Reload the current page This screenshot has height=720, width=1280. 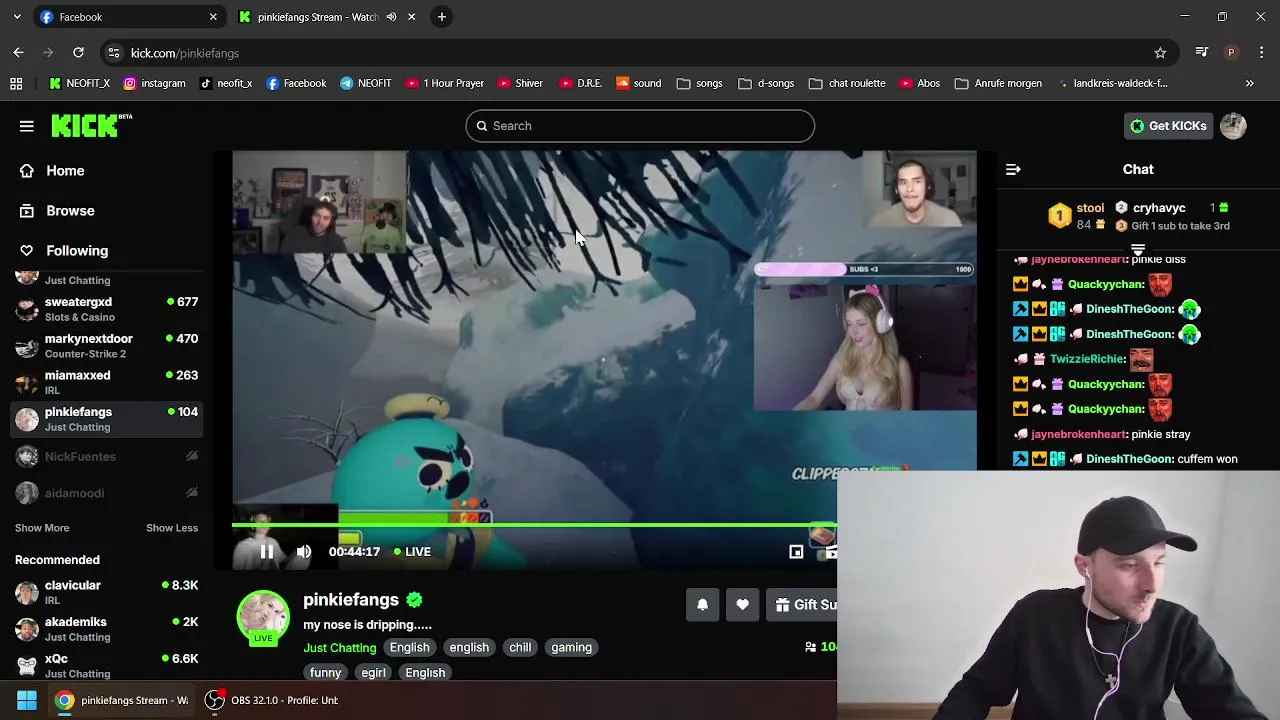[x=78, y=53]
